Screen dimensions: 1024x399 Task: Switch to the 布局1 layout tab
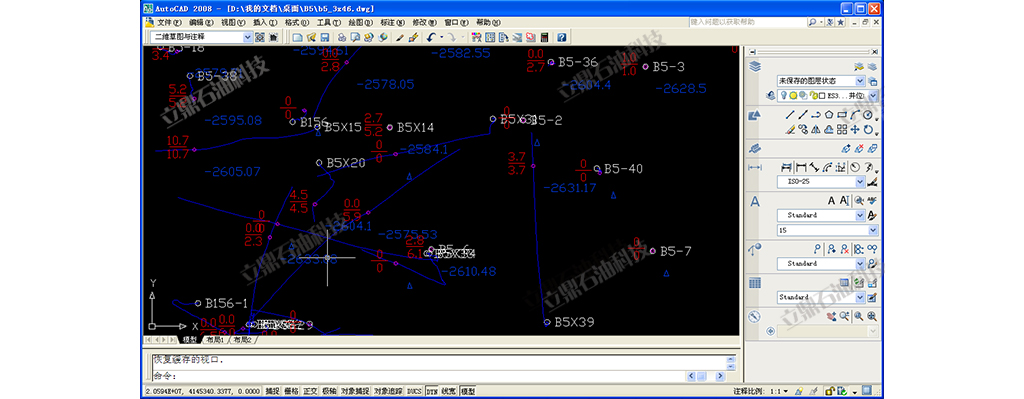[x=214, y=340]
